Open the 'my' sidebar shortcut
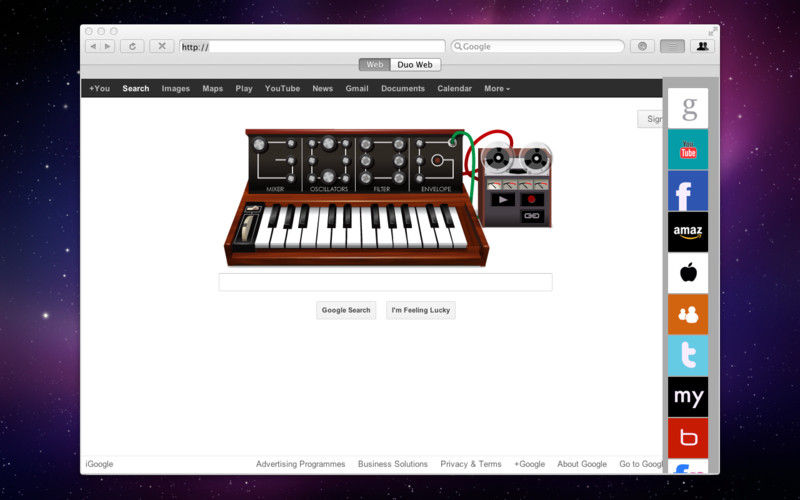800x500 pixels. (x=688, y=397)
